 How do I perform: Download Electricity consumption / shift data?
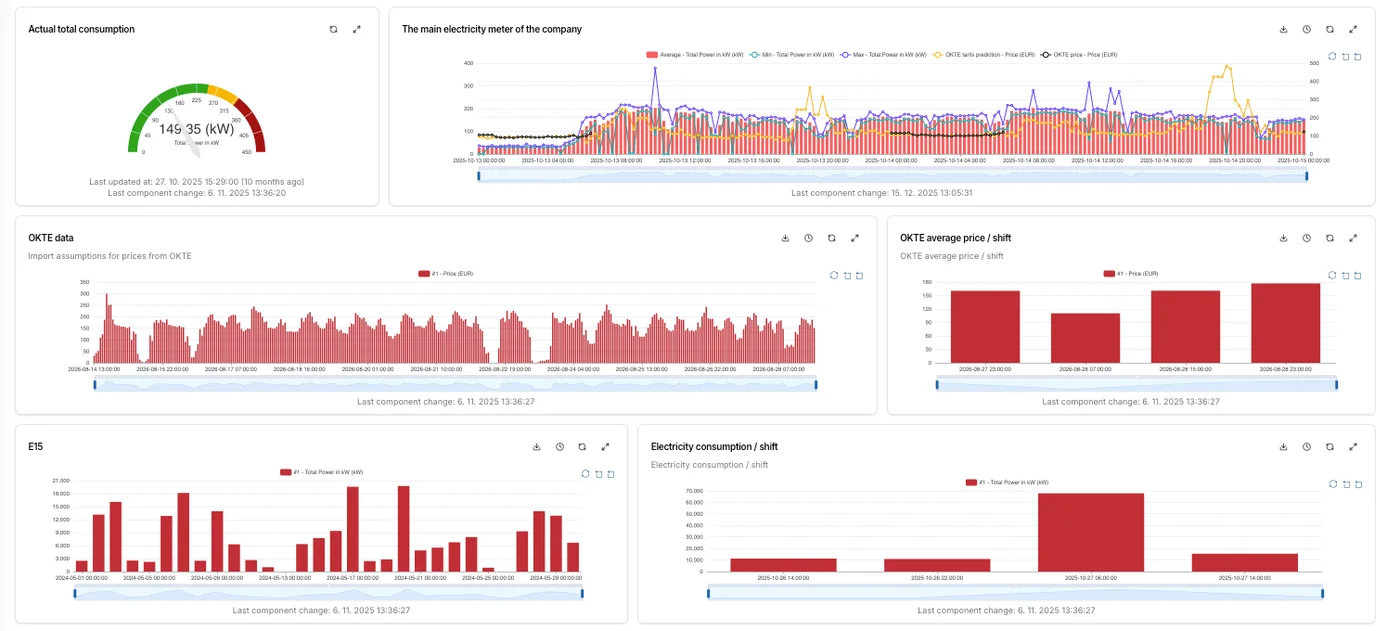pos(1284,447)
